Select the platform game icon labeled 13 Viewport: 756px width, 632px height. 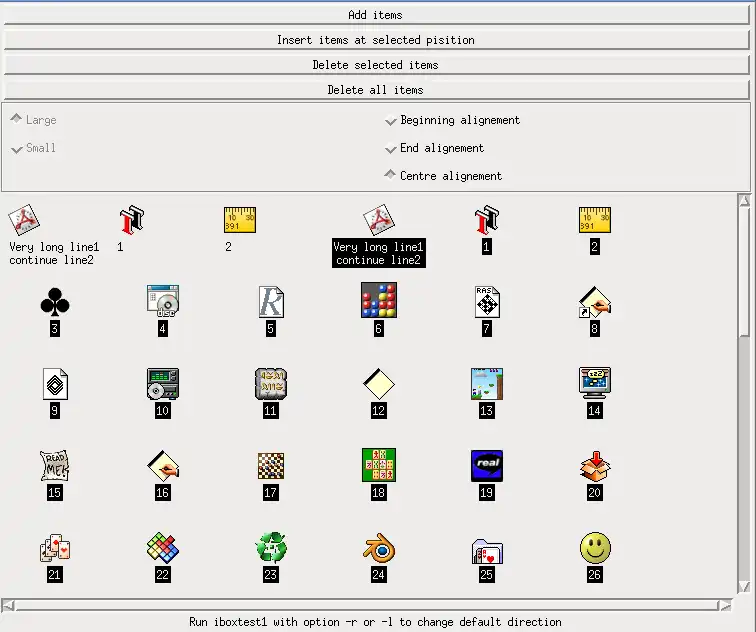pos(486,384)
